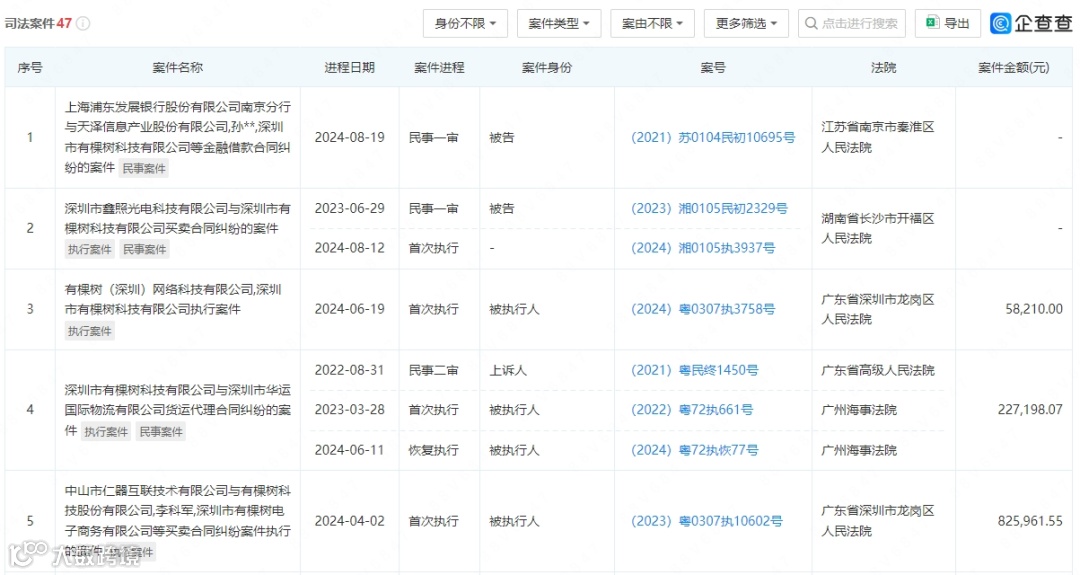1080x575 pixels.
Task: Click the 案件进程 column header
Action: [439, 67]
